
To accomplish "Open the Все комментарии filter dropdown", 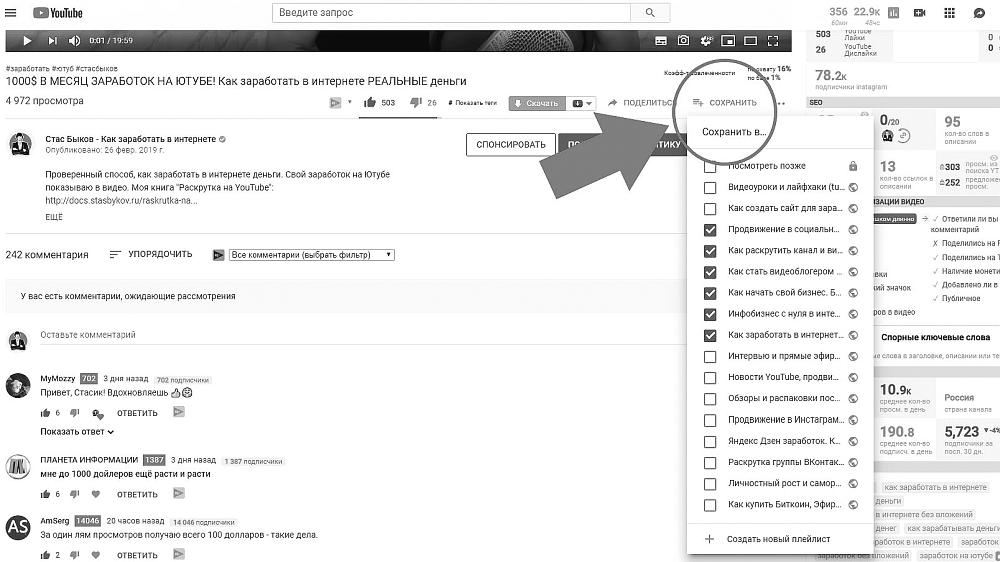I will coord(311,255).
